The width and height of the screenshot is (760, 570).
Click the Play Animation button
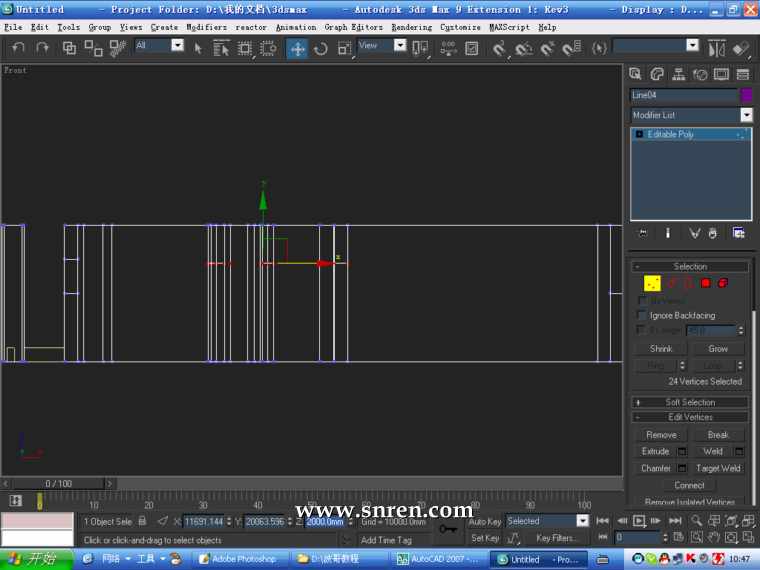[639, 521]
